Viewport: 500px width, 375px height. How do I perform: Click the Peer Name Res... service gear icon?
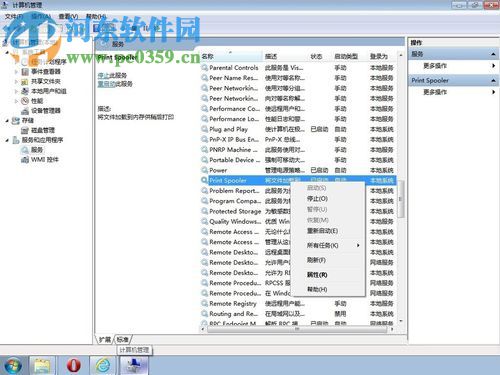(x=204, y=78)
